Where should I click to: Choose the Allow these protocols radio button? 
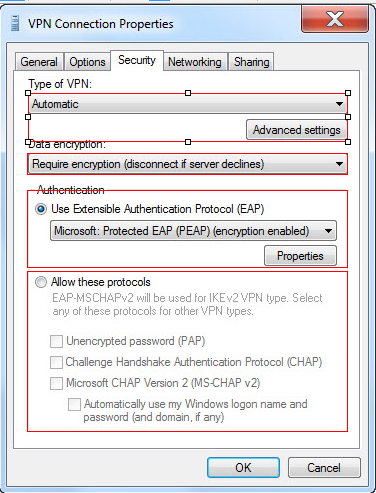pos(41,282)
